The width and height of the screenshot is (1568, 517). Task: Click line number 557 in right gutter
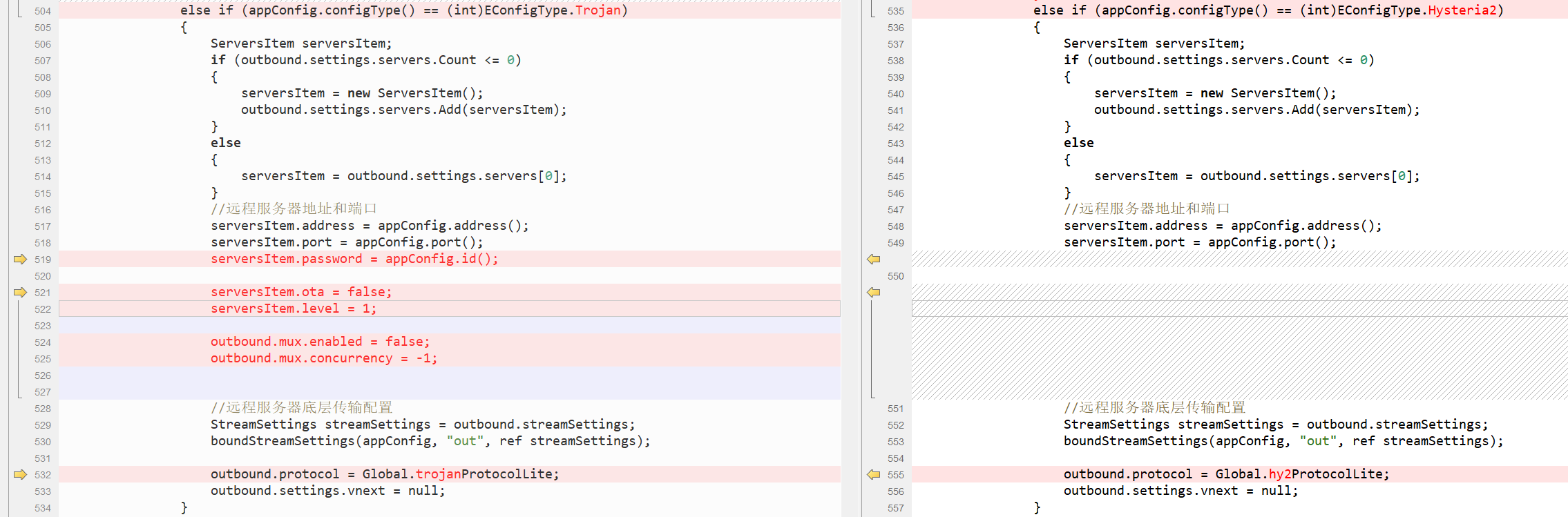(x=895, y=508)
